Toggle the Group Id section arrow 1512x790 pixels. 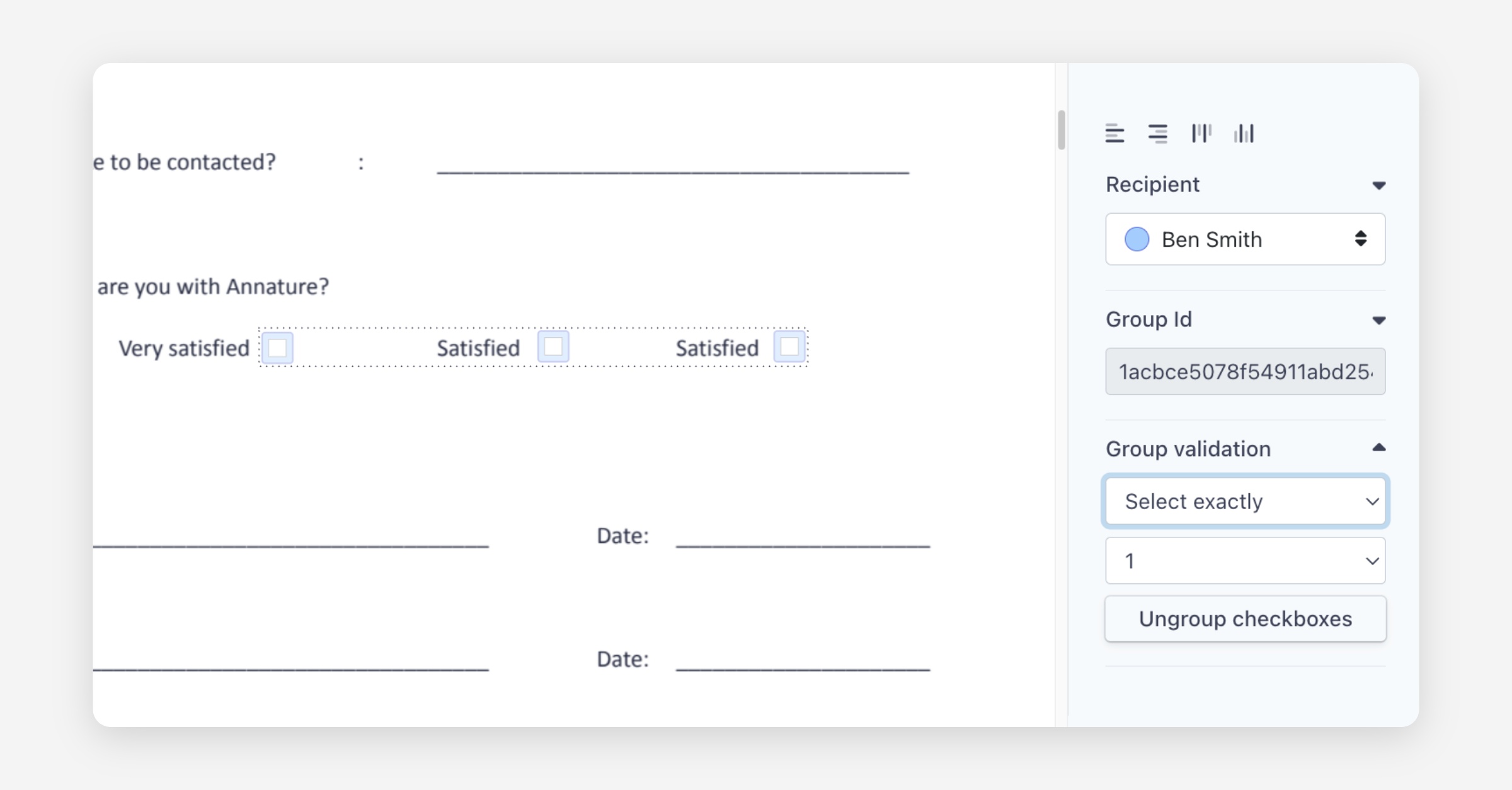(1378, 320)
